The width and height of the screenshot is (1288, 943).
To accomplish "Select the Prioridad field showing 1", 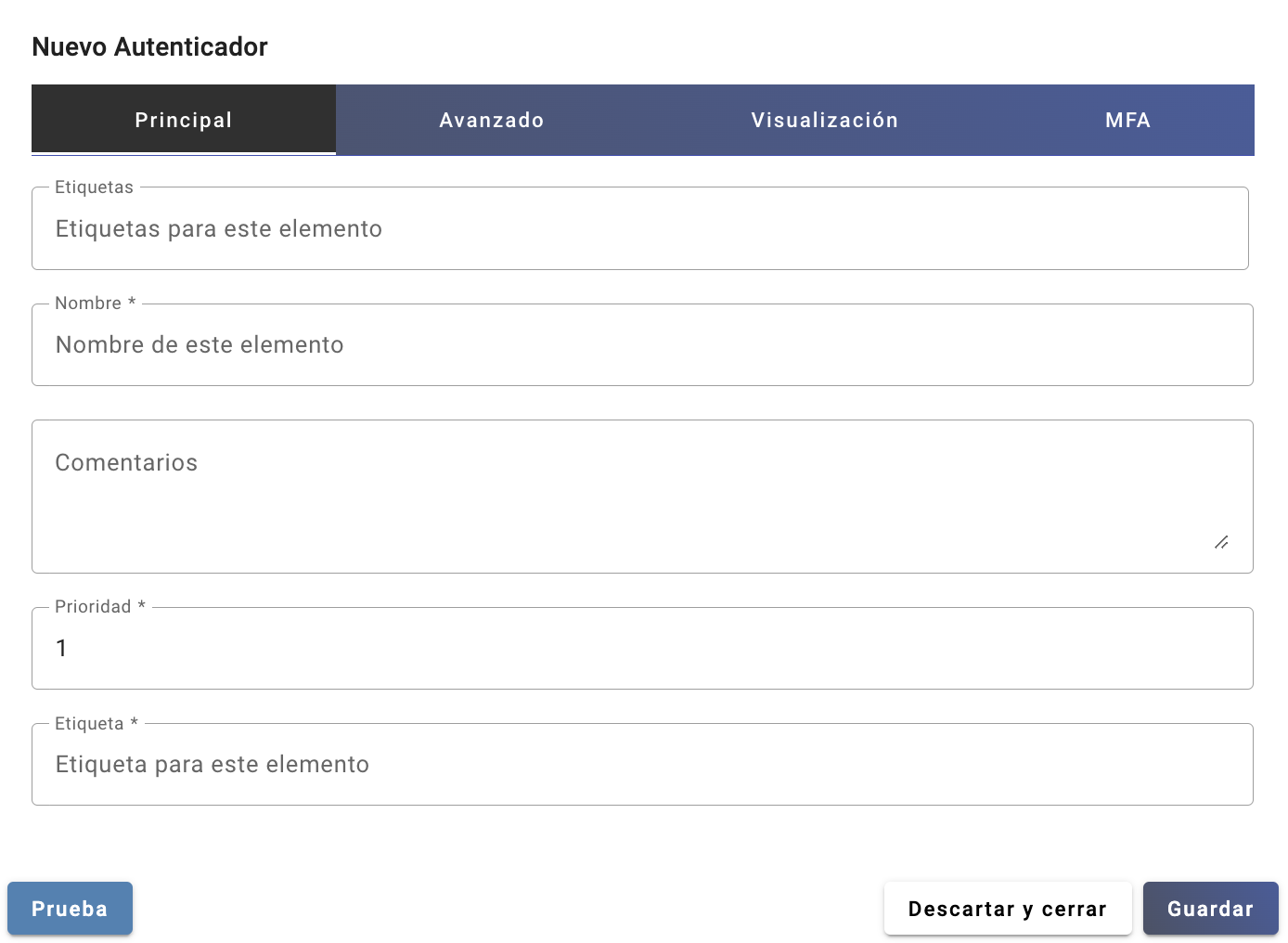I will [x=640, y=649].
